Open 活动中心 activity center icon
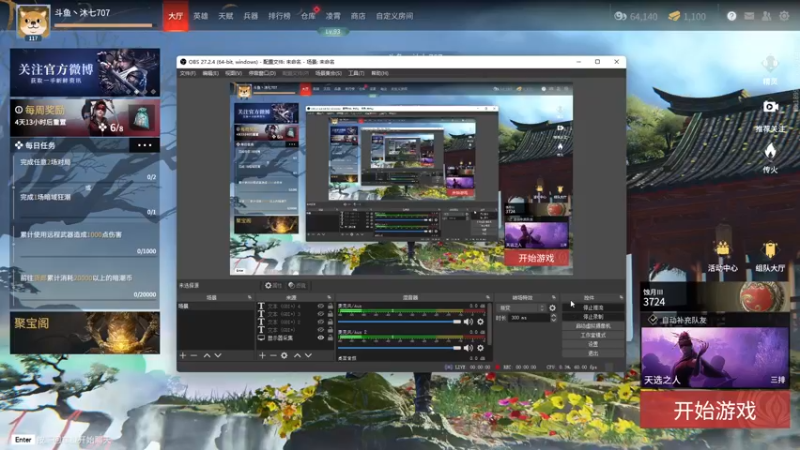Screen dimensions: 800x450 coord(722,249)
